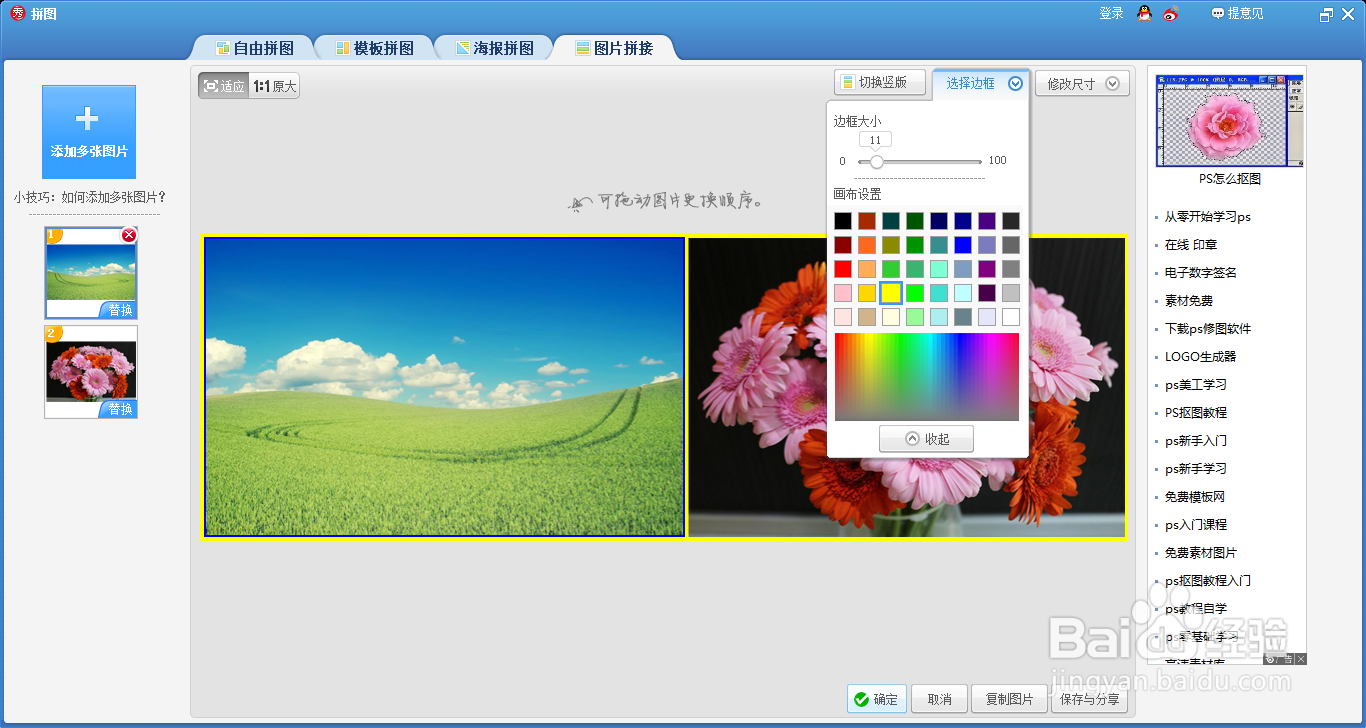Replace image 1 via its 替换 button
Image resolution: width=1366 pixels, height=728 pixels.
pos(119,310)
